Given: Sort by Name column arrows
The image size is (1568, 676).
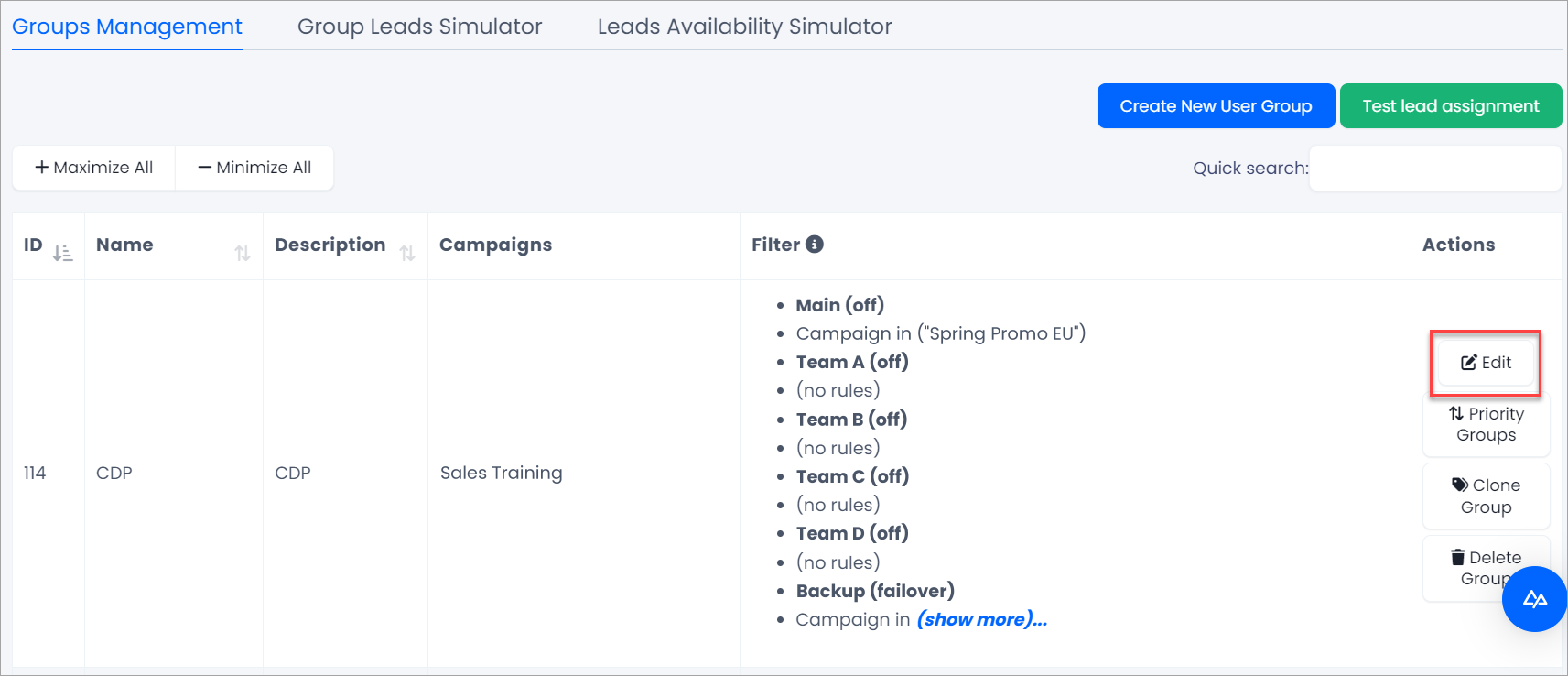Looking at the screenshot, I should coord(242,253).
